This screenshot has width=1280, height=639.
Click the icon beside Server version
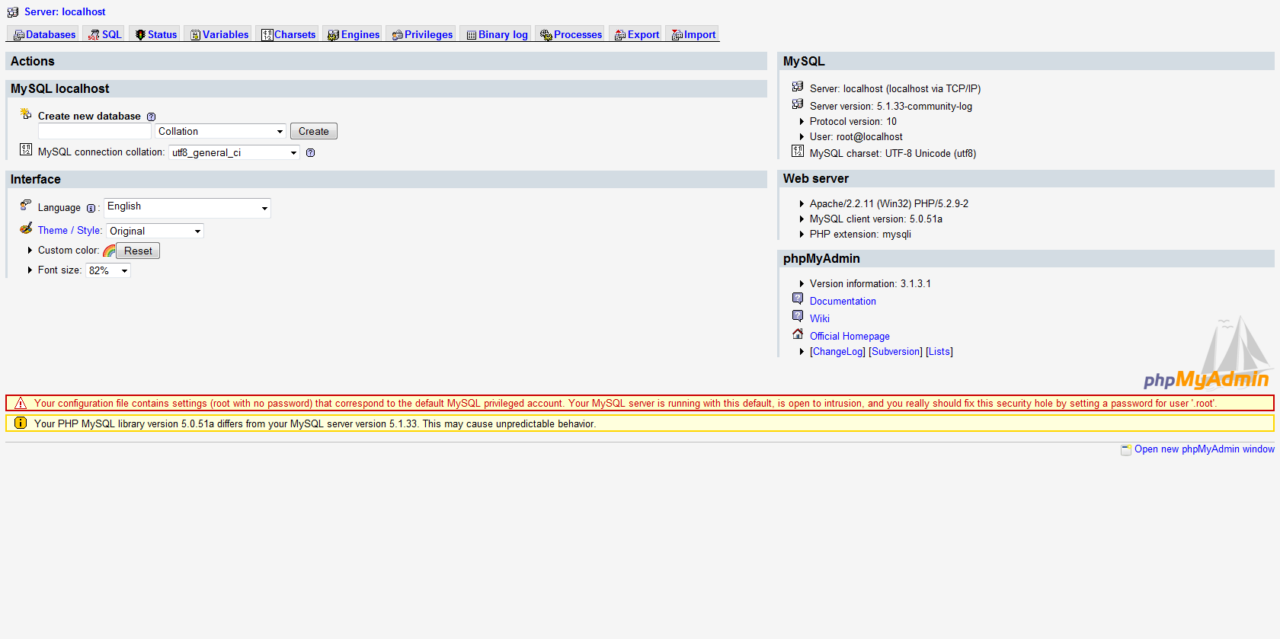point(797,104)
